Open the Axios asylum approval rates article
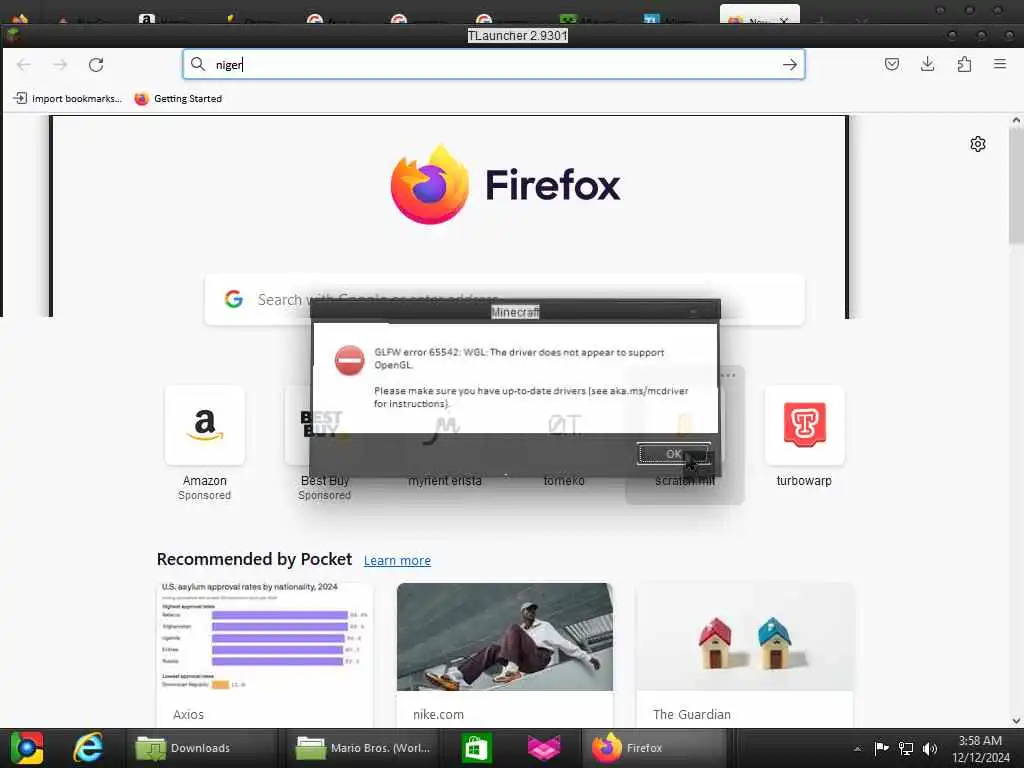Viewport: 1024px width, 768px height. pos(265,653)
